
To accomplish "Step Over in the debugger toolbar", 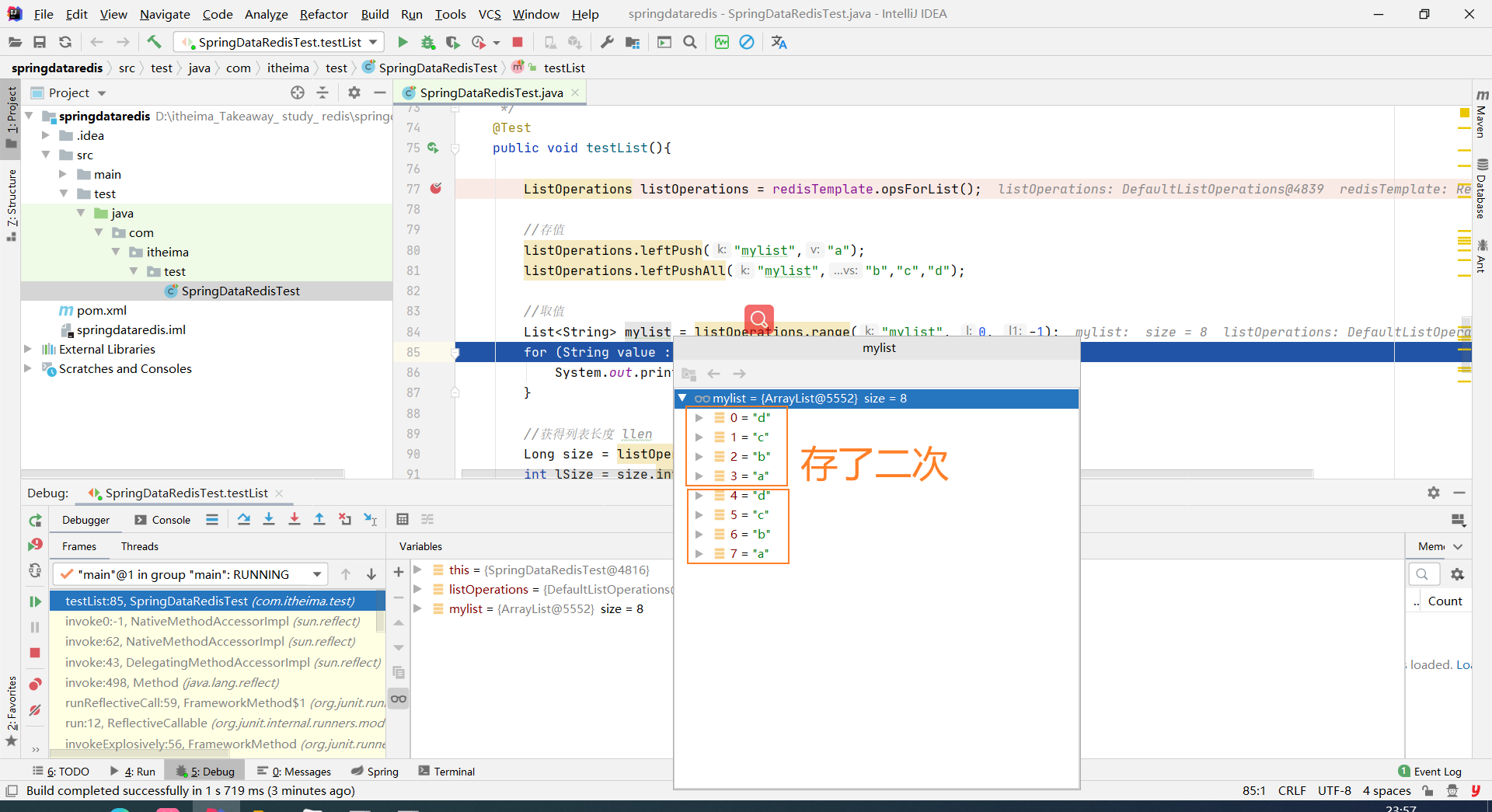I will pos(244,519).
